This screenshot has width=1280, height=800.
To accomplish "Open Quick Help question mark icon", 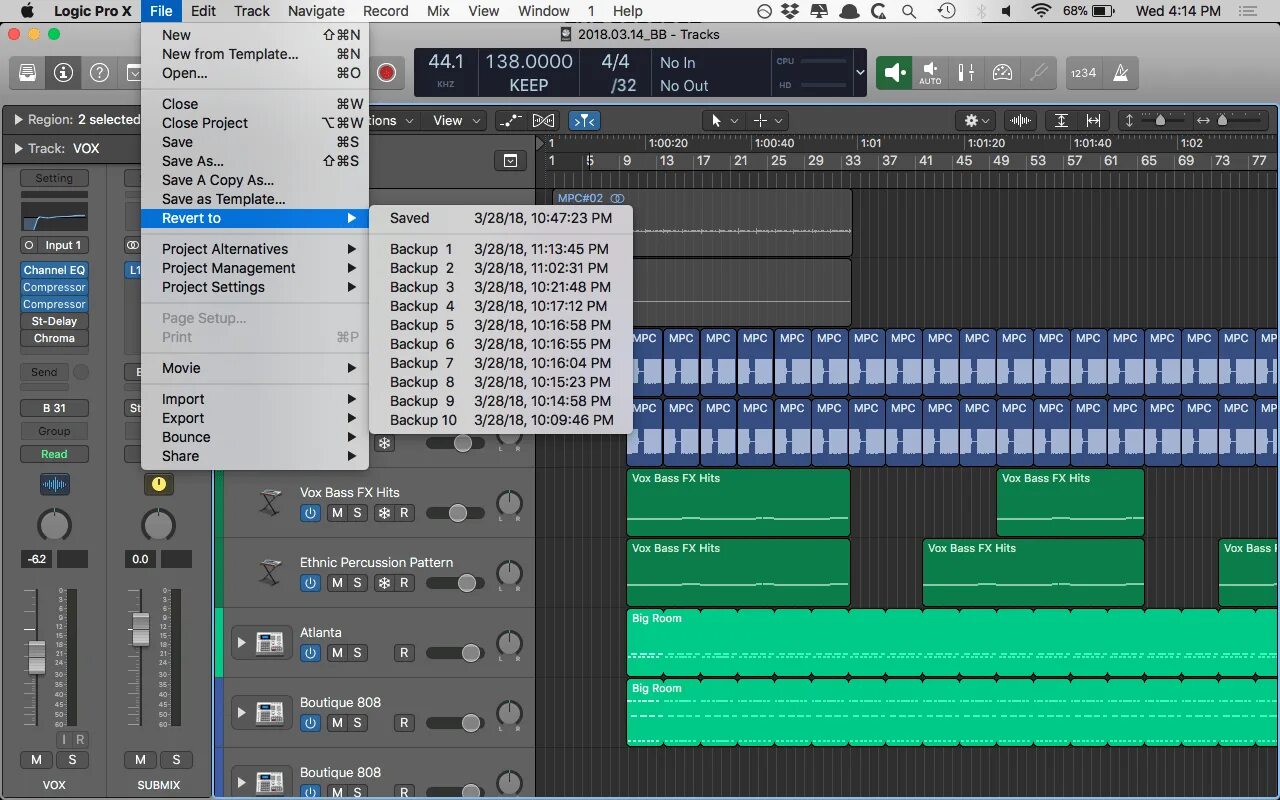I will tap(99, 73).
